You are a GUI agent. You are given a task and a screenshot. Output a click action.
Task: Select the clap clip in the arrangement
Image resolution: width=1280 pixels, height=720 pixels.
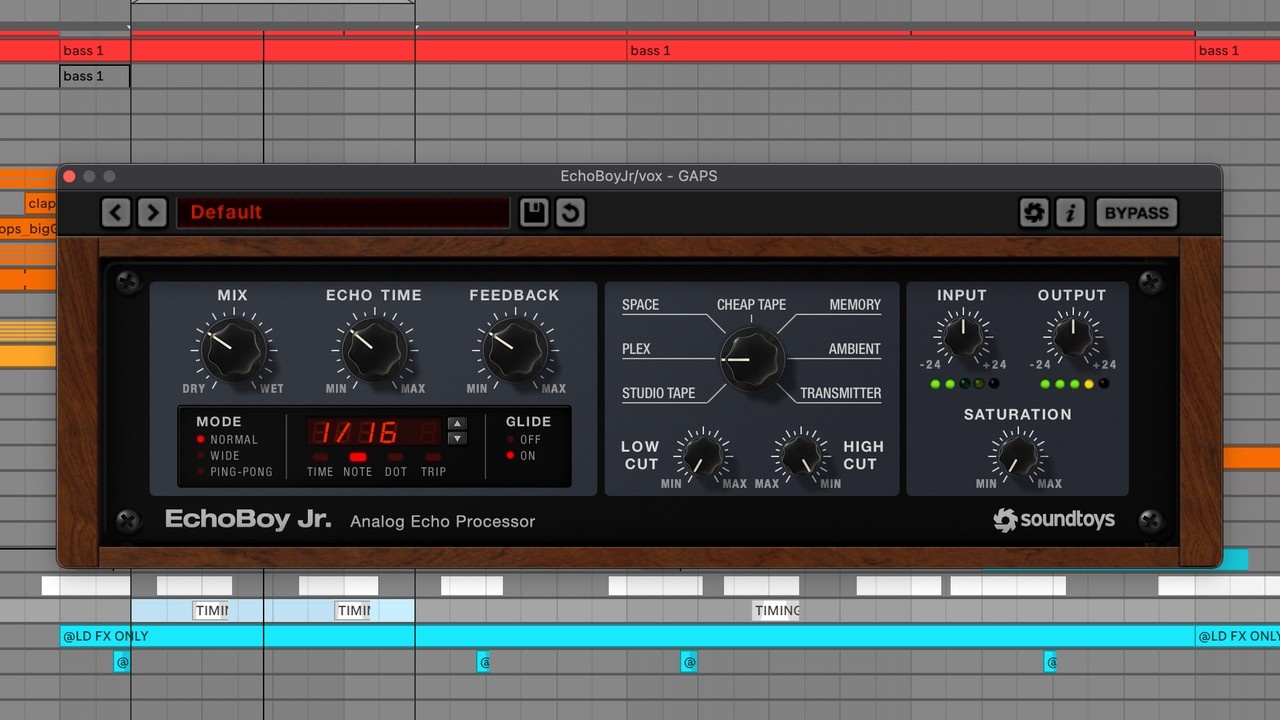(41, 203)
